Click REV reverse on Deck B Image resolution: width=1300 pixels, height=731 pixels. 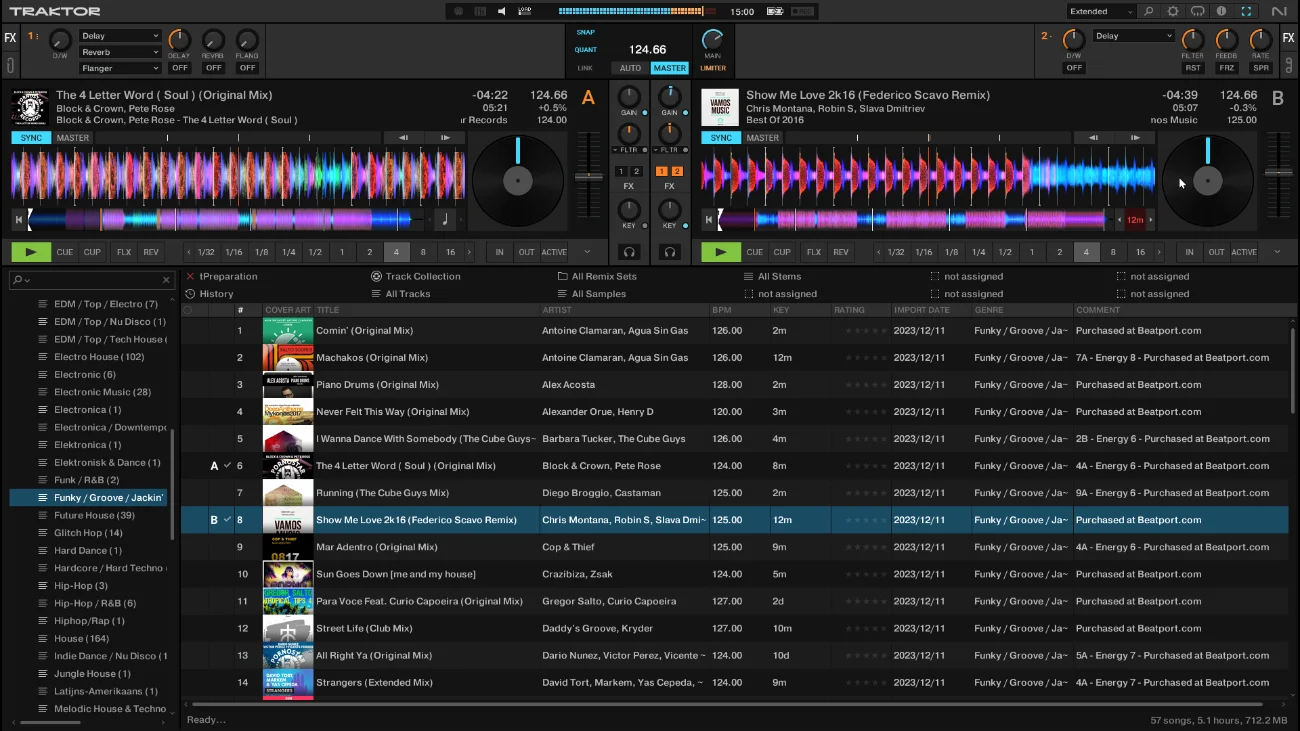(841, 252)
